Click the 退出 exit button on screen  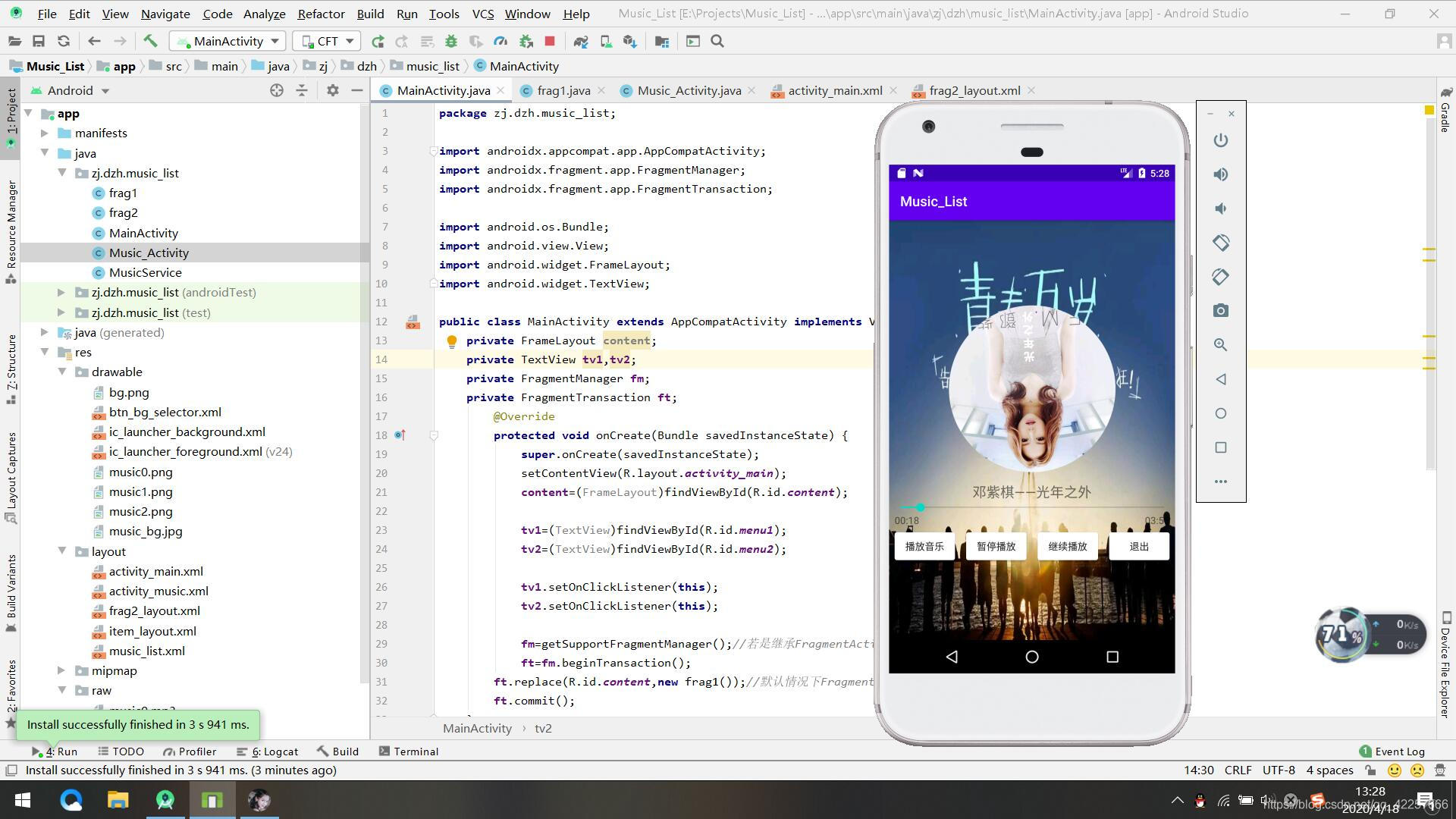click(1138, 545)
